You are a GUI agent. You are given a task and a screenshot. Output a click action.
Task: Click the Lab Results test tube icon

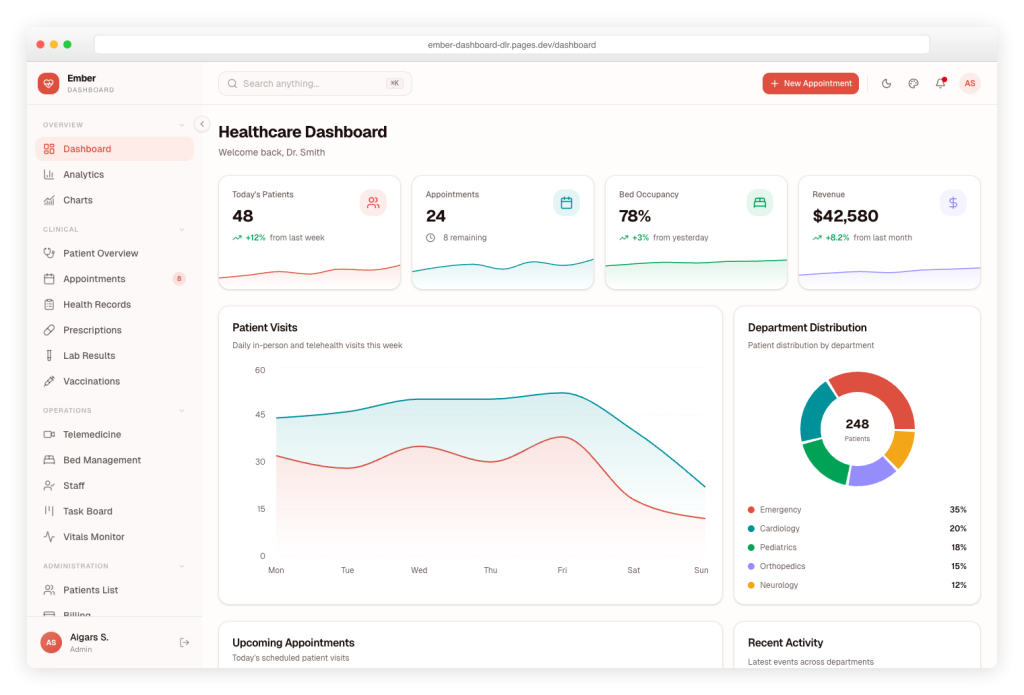tap(49, 355)
